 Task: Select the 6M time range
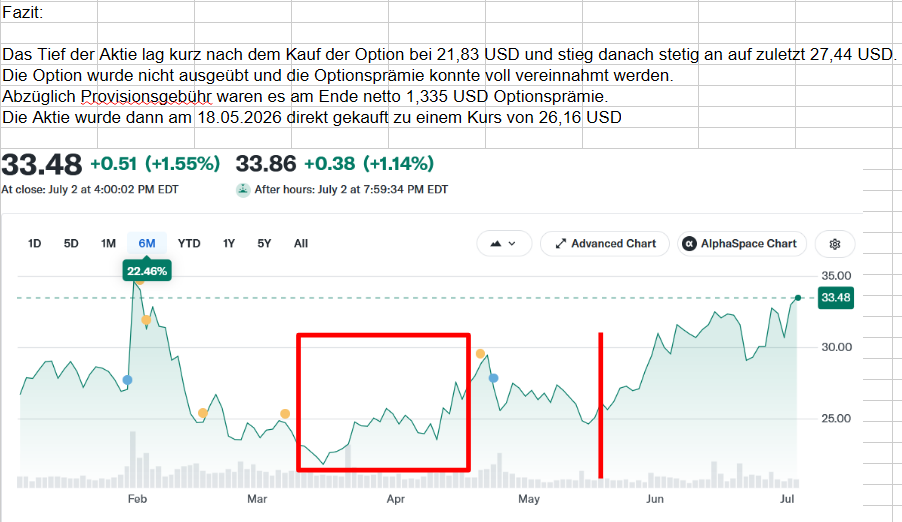[x=147, y=243]
